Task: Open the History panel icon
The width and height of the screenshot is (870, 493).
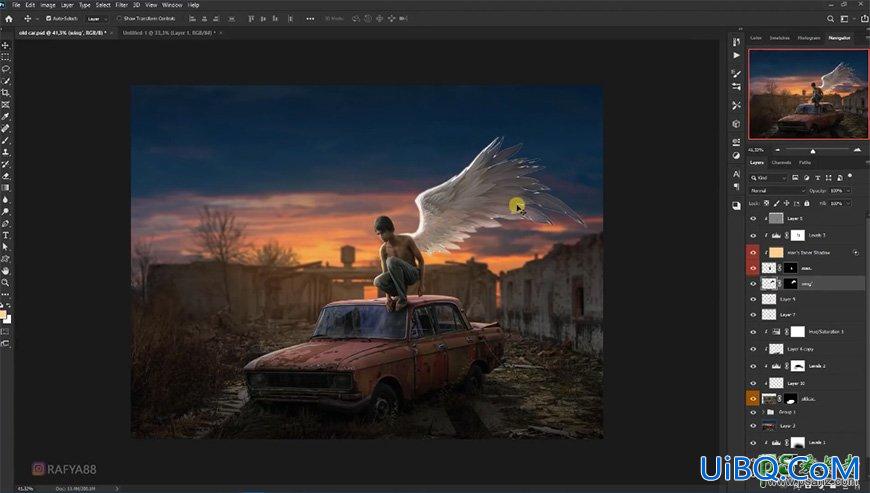Action: pyautogui.click(x=736, y=42)
